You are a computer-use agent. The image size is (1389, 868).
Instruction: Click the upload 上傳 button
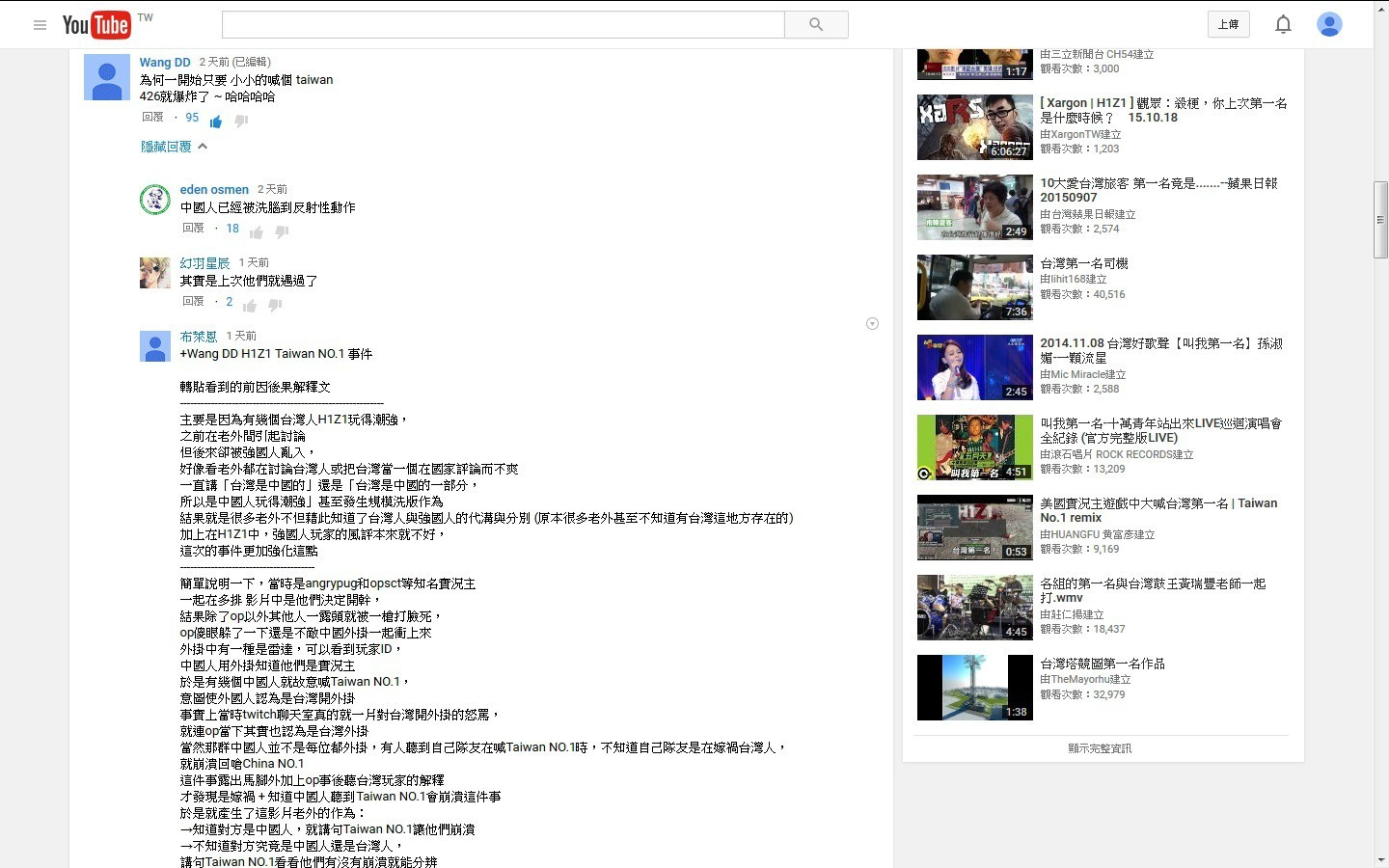1229,24
